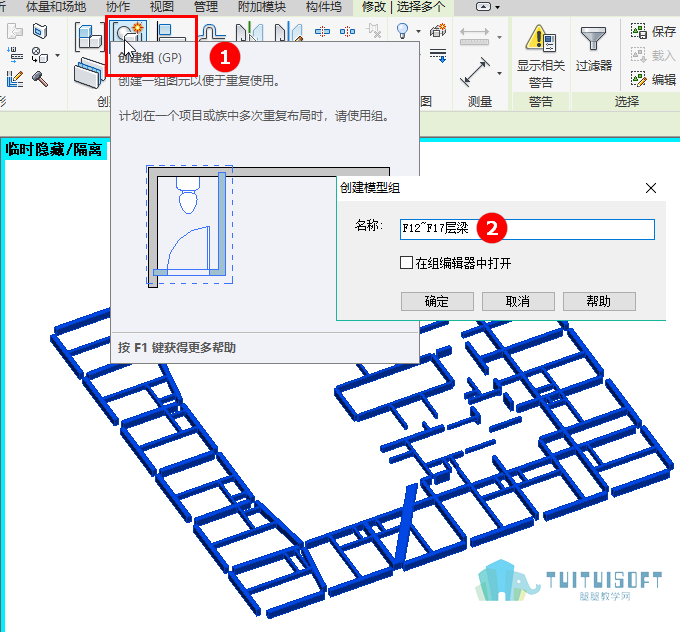Click the Split Element tool
This screenshot has width=680, height=632.
tap(322, 31)
